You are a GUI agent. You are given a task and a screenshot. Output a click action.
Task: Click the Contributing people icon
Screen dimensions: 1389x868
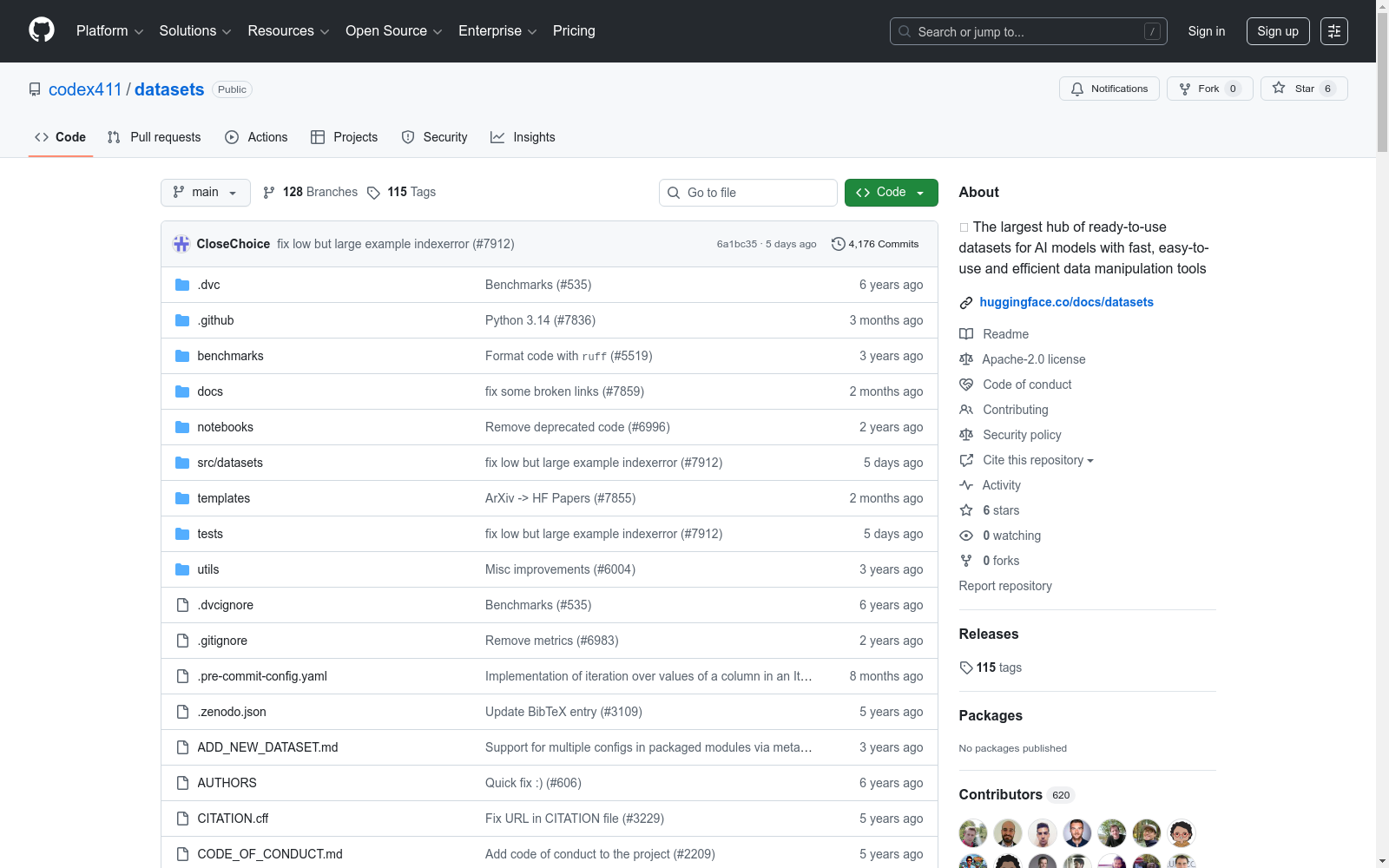pyautogui.click(x=966, y=410)
